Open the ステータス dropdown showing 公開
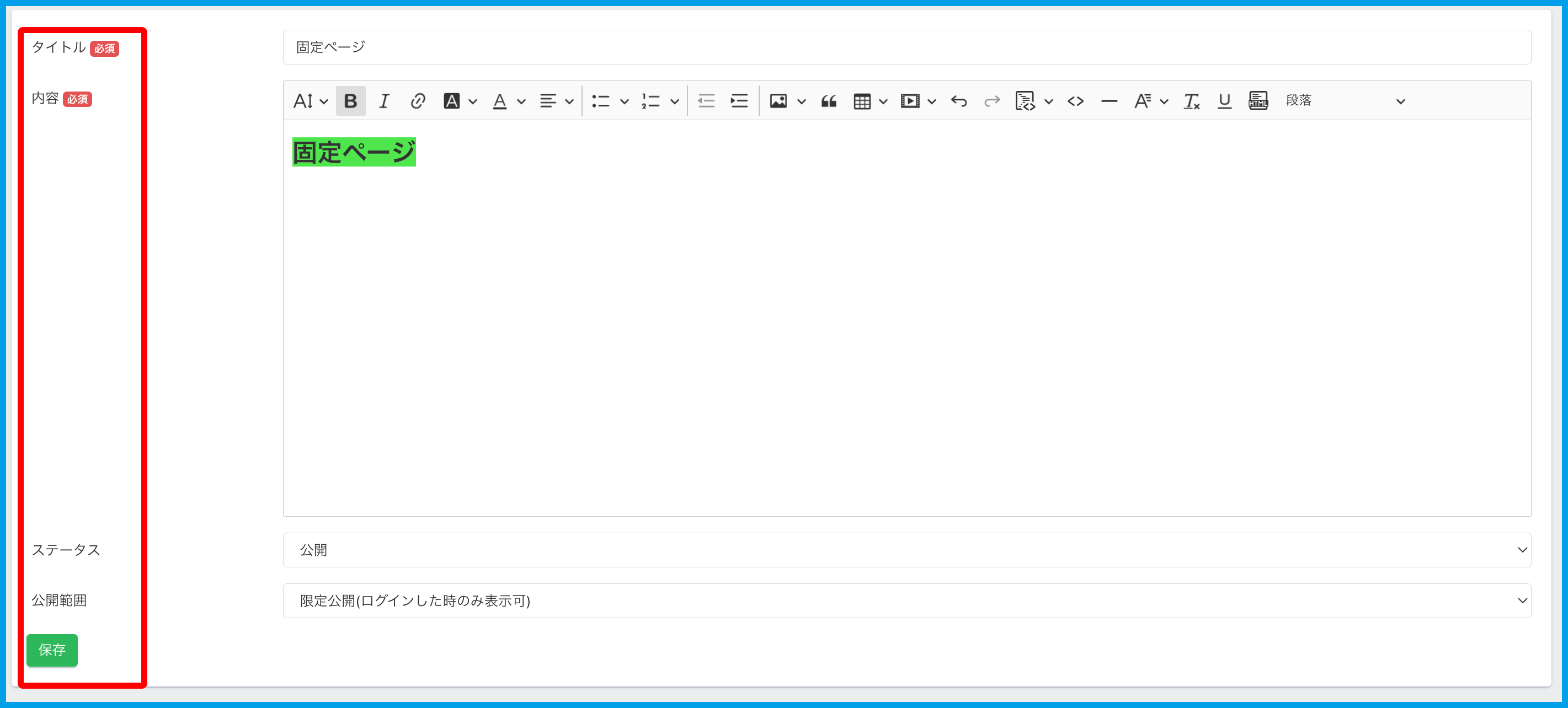The width and height of the screenshot is (1568, 708). tap(906, 550)
